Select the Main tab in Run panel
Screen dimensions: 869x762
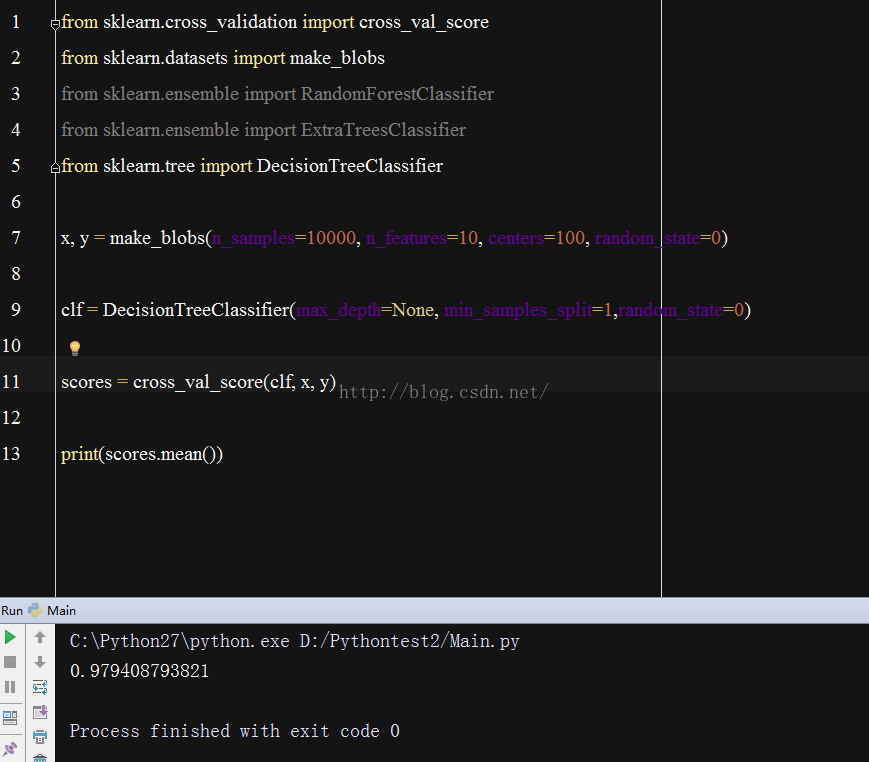(x=62, y=611)
